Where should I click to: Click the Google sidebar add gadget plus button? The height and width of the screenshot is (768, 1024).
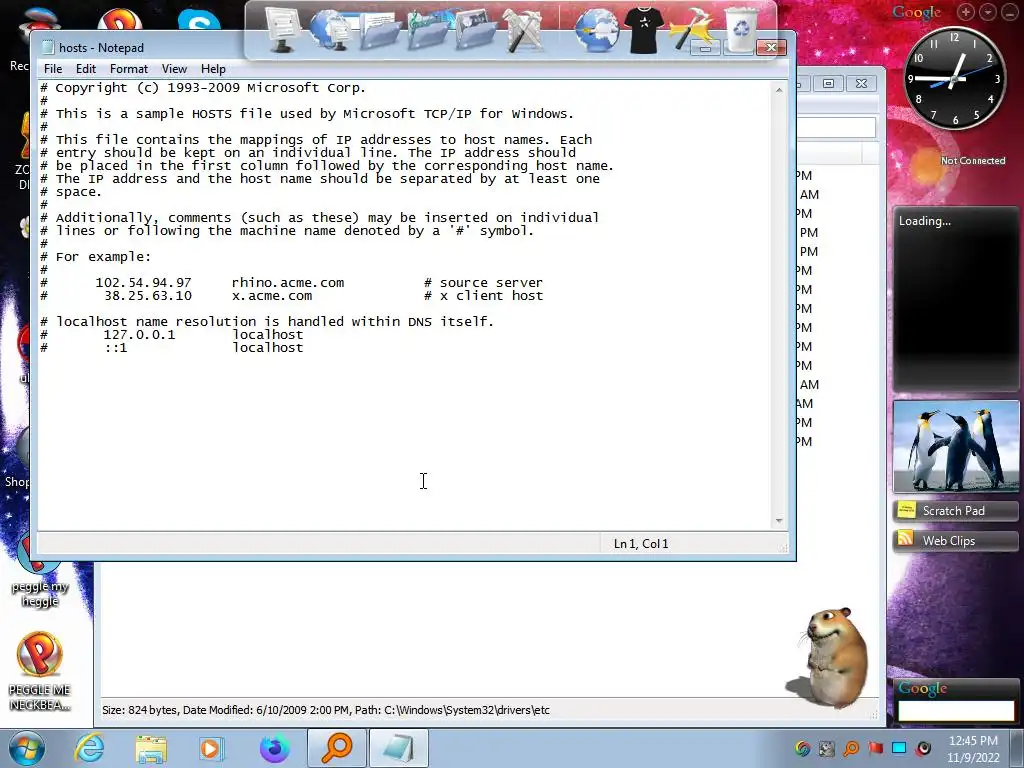tap(966, 12)
